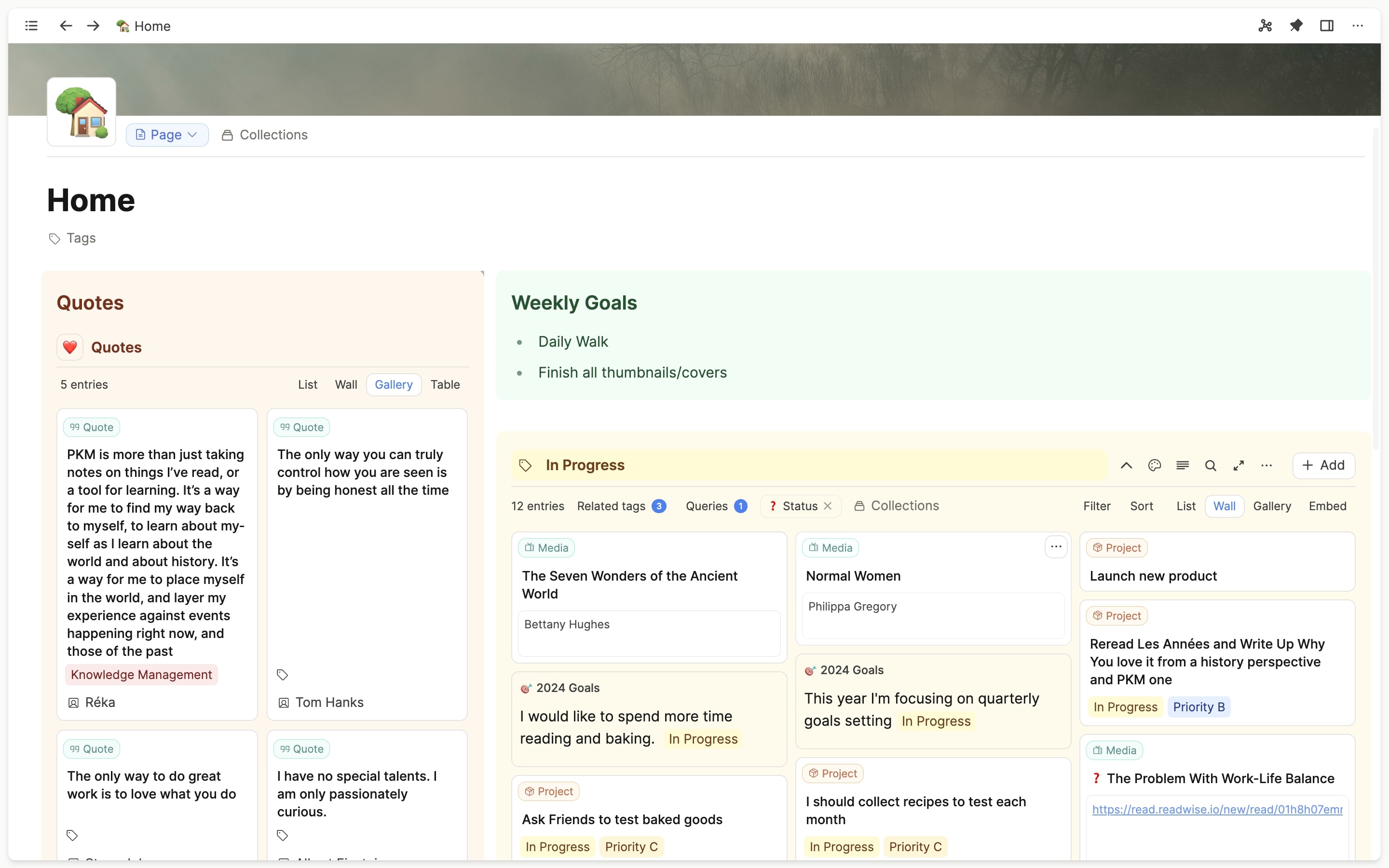Add tags under the Home title
This screenshot has height=868, width=1389.
click(x=72, y=238)
